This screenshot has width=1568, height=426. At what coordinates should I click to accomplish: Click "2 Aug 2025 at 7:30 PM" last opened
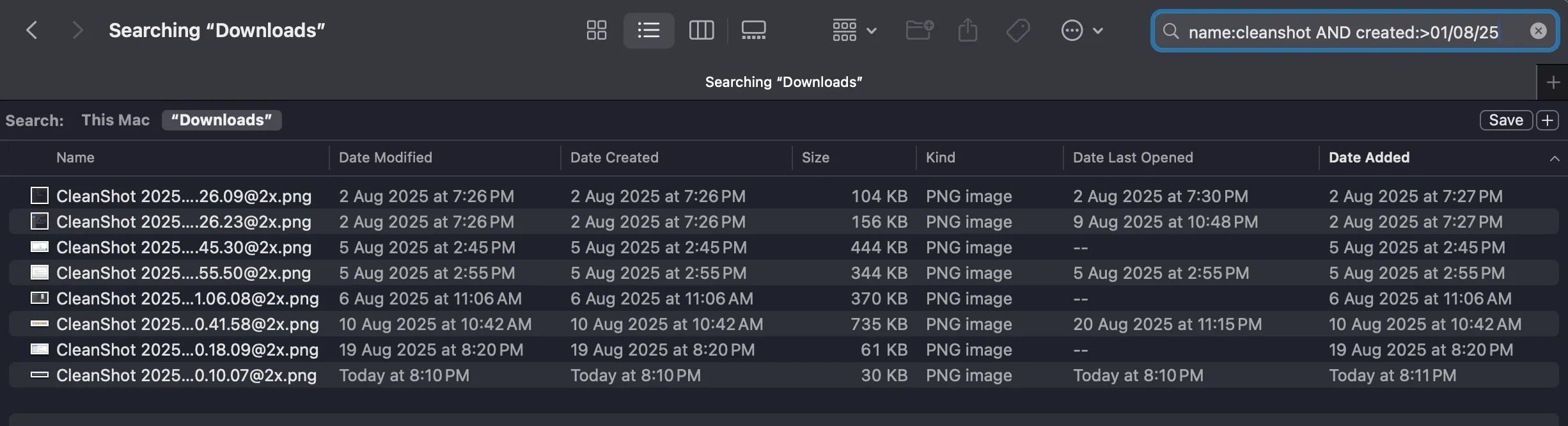coord(1160,196)
